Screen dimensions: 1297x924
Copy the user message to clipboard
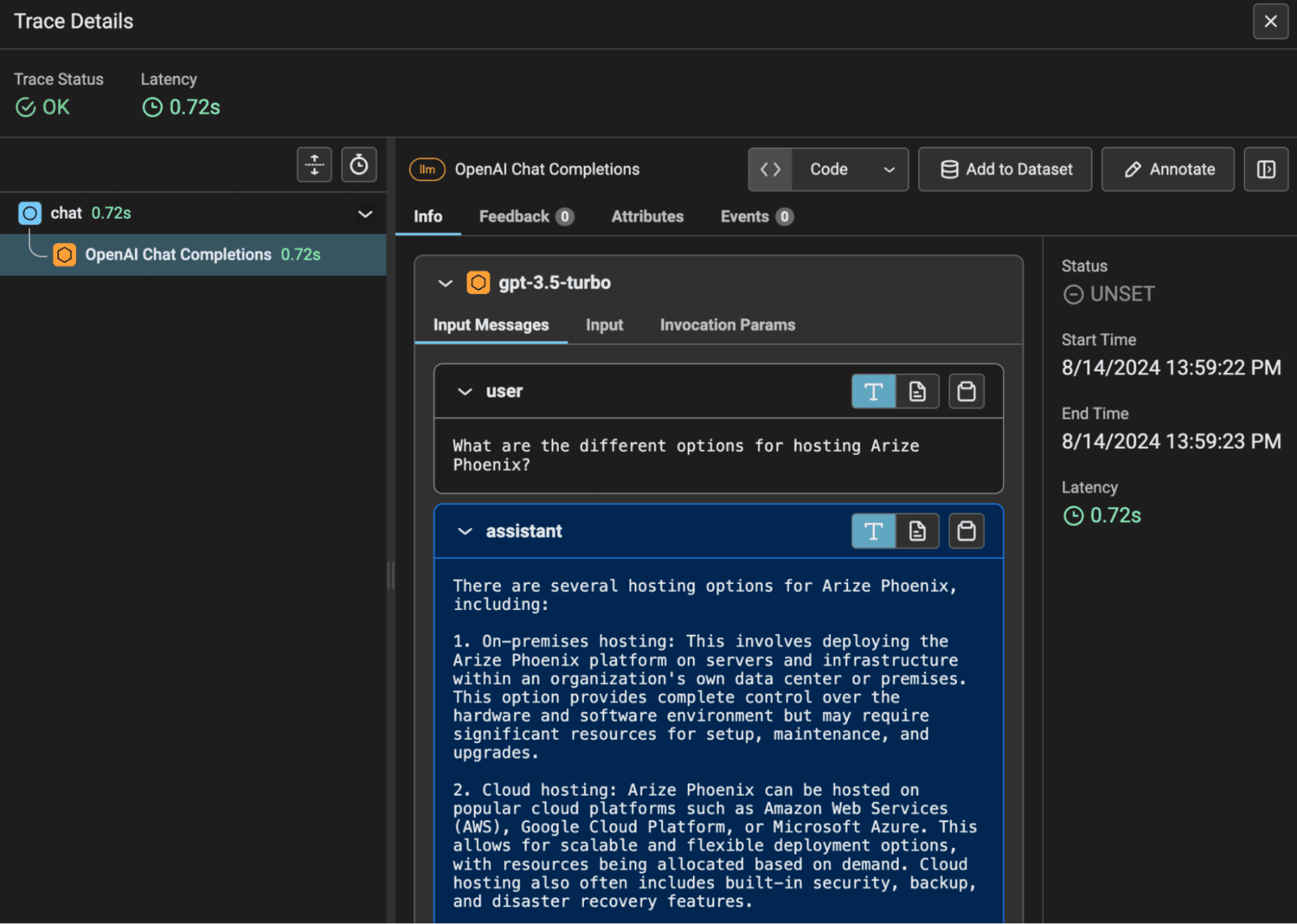click(965, 391)
